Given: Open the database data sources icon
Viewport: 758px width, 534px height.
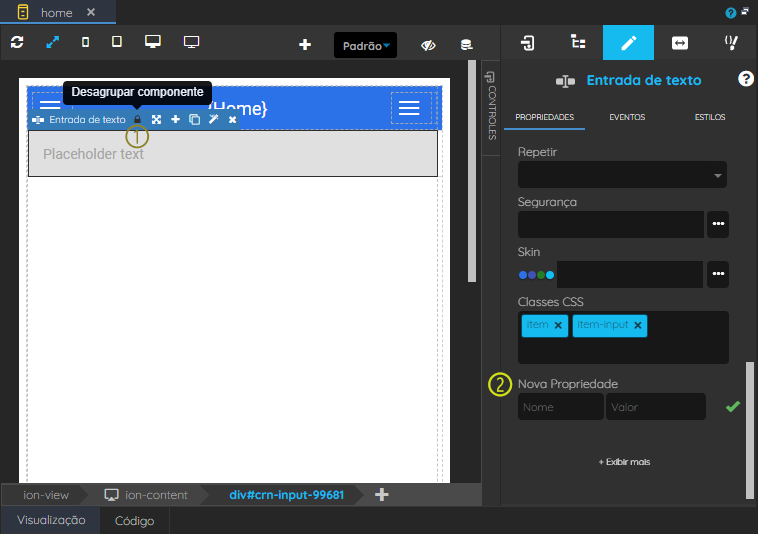Looking at the screenshot, I should pos(466,45).
